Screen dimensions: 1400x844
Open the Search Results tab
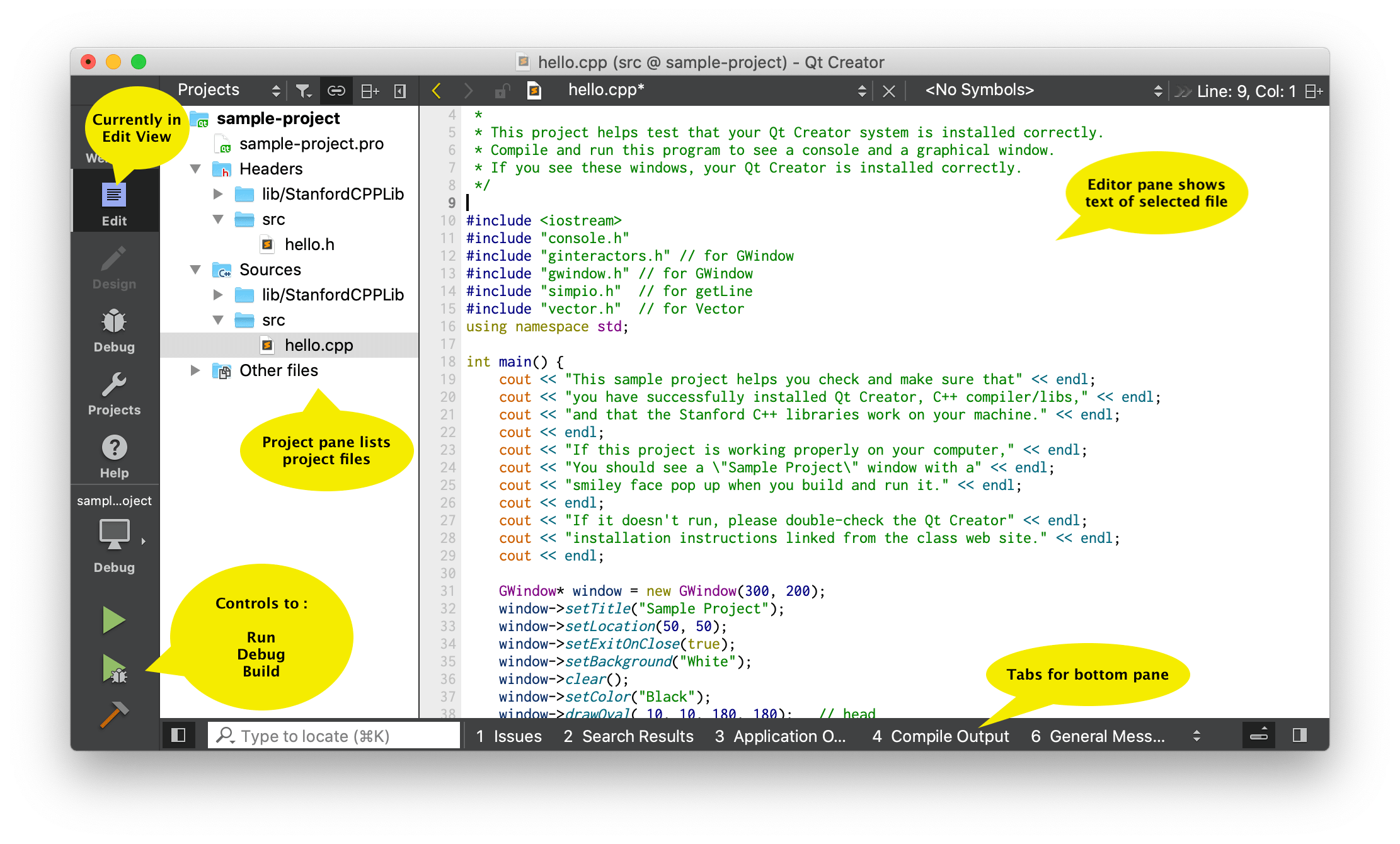click(x=628, y=736)
